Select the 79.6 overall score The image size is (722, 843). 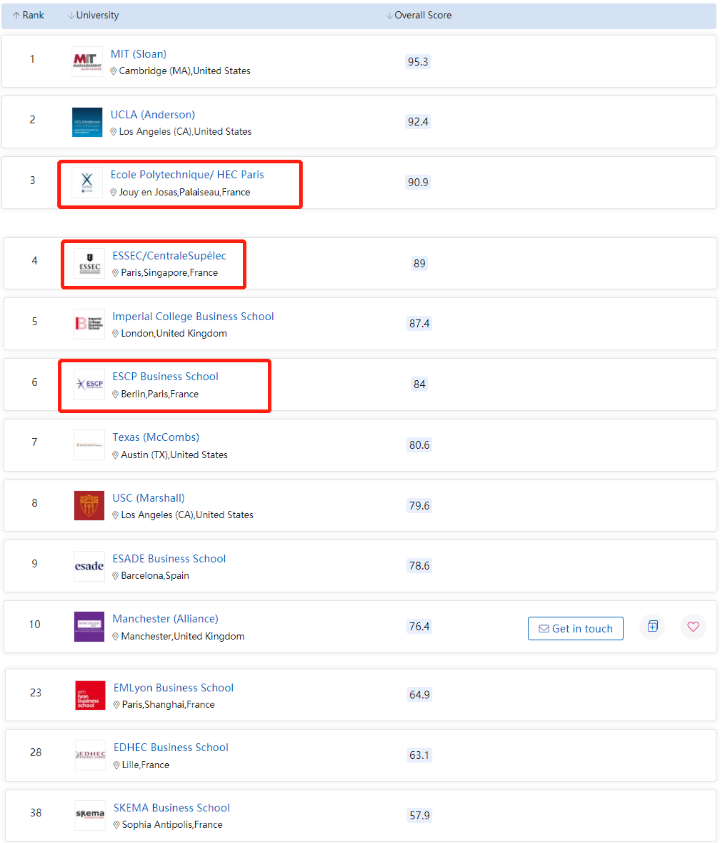(419, 506)
